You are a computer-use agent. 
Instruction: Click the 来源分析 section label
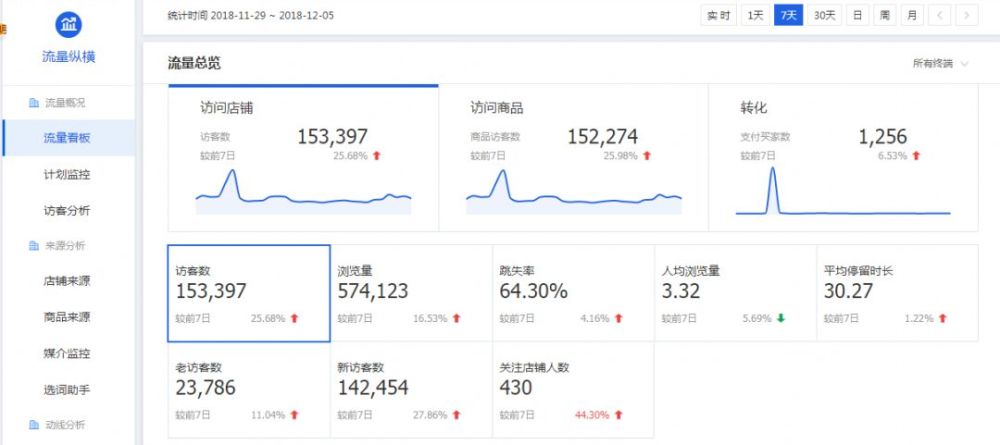64,245
